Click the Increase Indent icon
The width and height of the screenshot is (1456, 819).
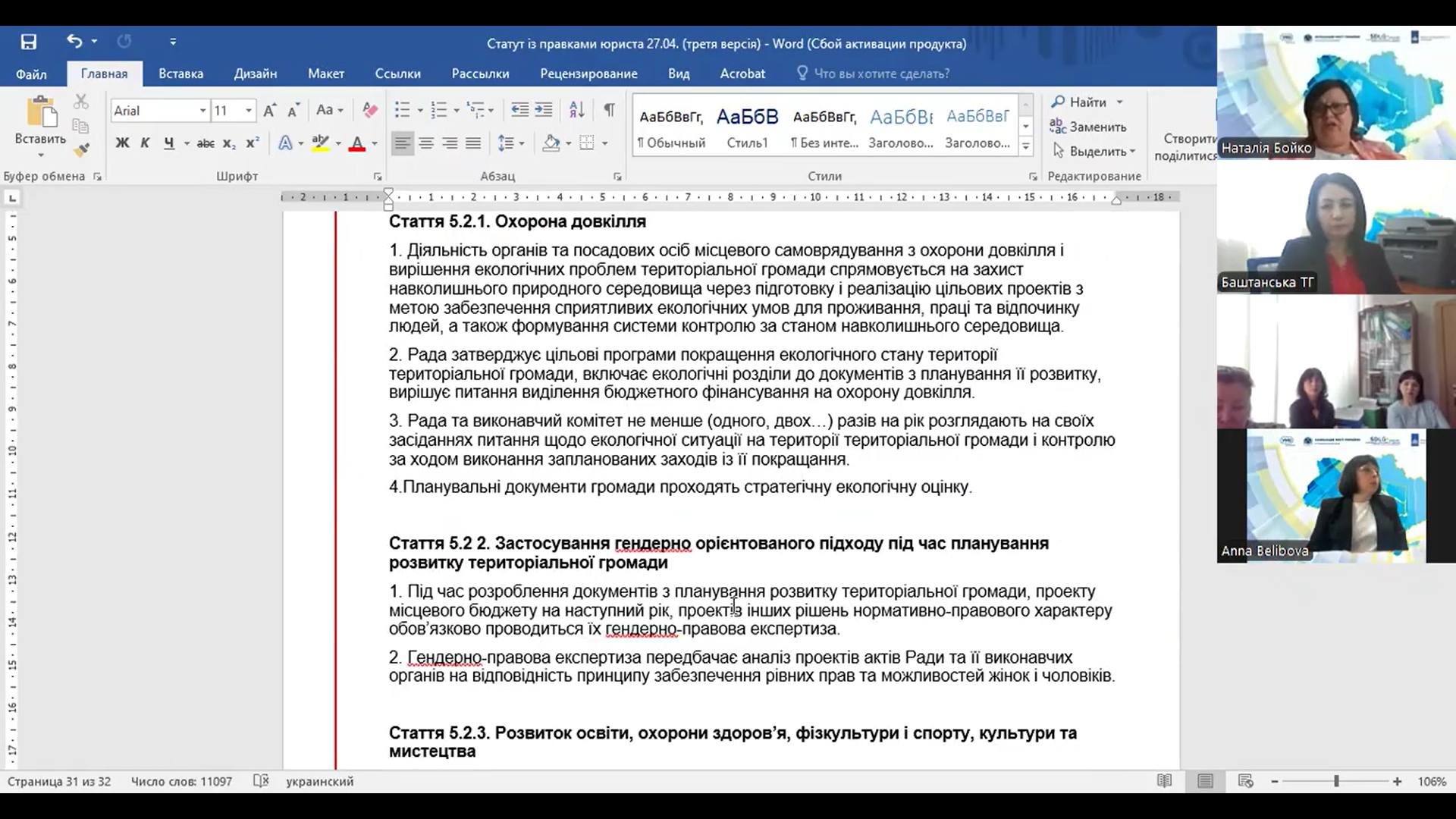pos(544,110)
